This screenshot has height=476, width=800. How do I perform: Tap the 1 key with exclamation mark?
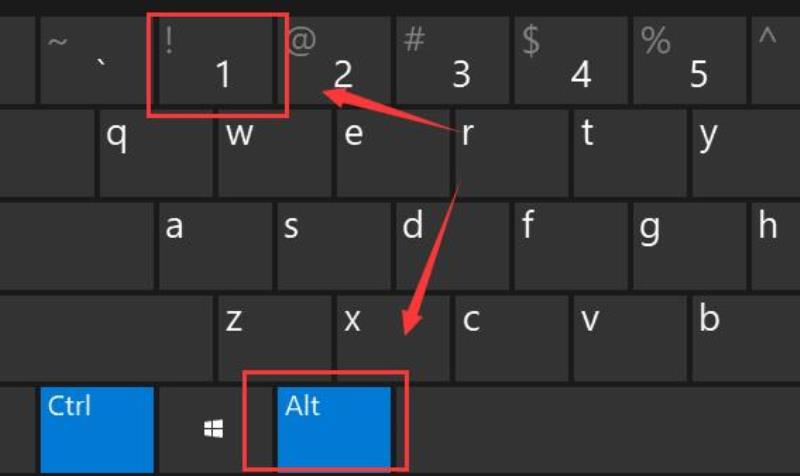pos(215,60)
